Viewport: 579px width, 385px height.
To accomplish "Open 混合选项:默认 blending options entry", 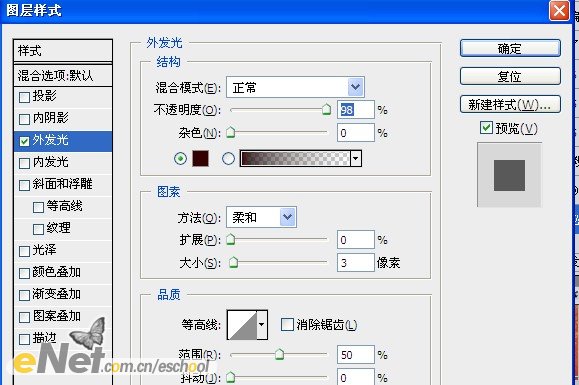I will click(x=63, y=76).
